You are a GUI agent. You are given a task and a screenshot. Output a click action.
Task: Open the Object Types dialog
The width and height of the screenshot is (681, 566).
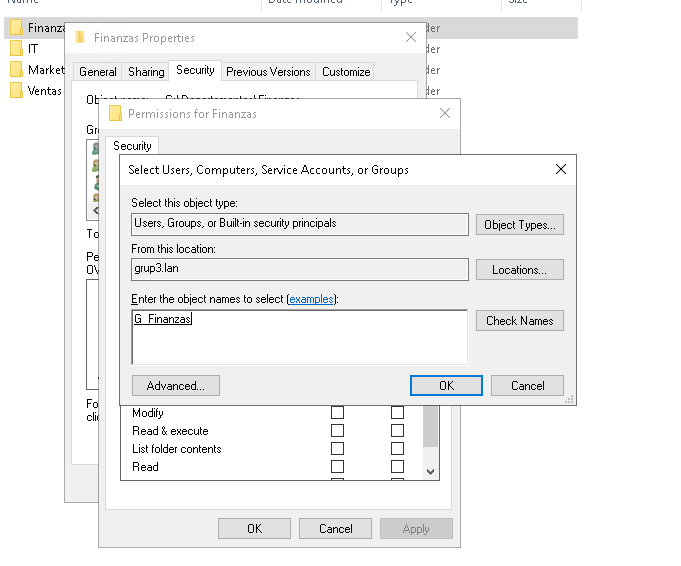519,225
